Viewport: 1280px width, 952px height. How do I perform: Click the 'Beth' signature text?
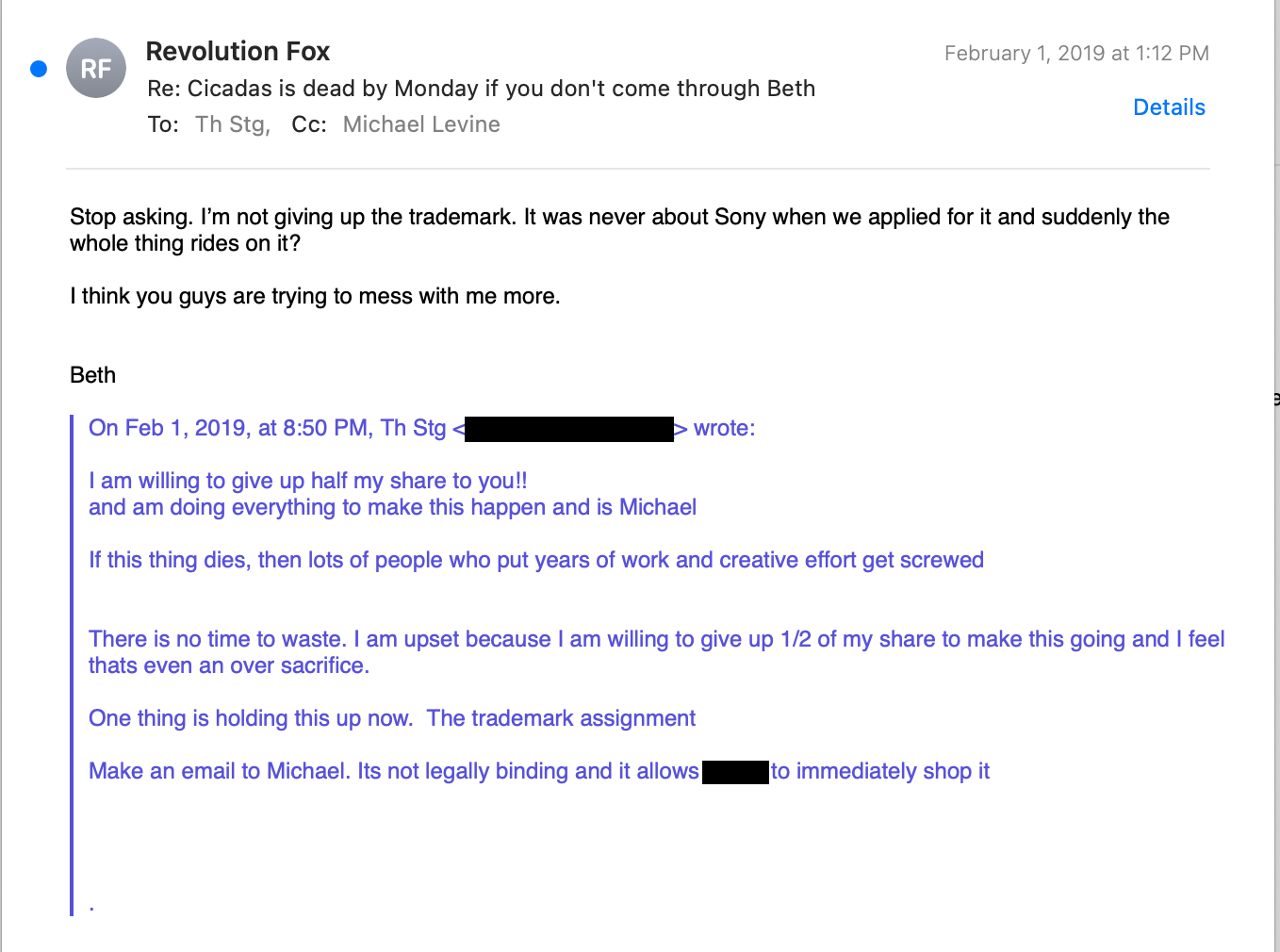coord(93,375)
